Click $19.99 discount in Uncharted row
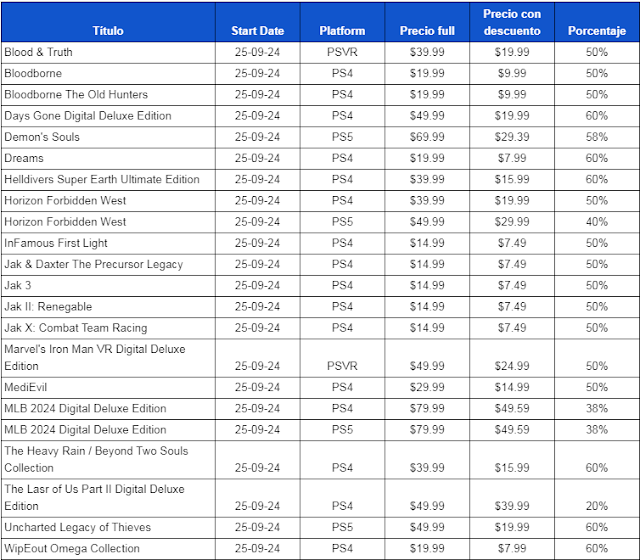The image size is (640, 560). coord(512,527)
